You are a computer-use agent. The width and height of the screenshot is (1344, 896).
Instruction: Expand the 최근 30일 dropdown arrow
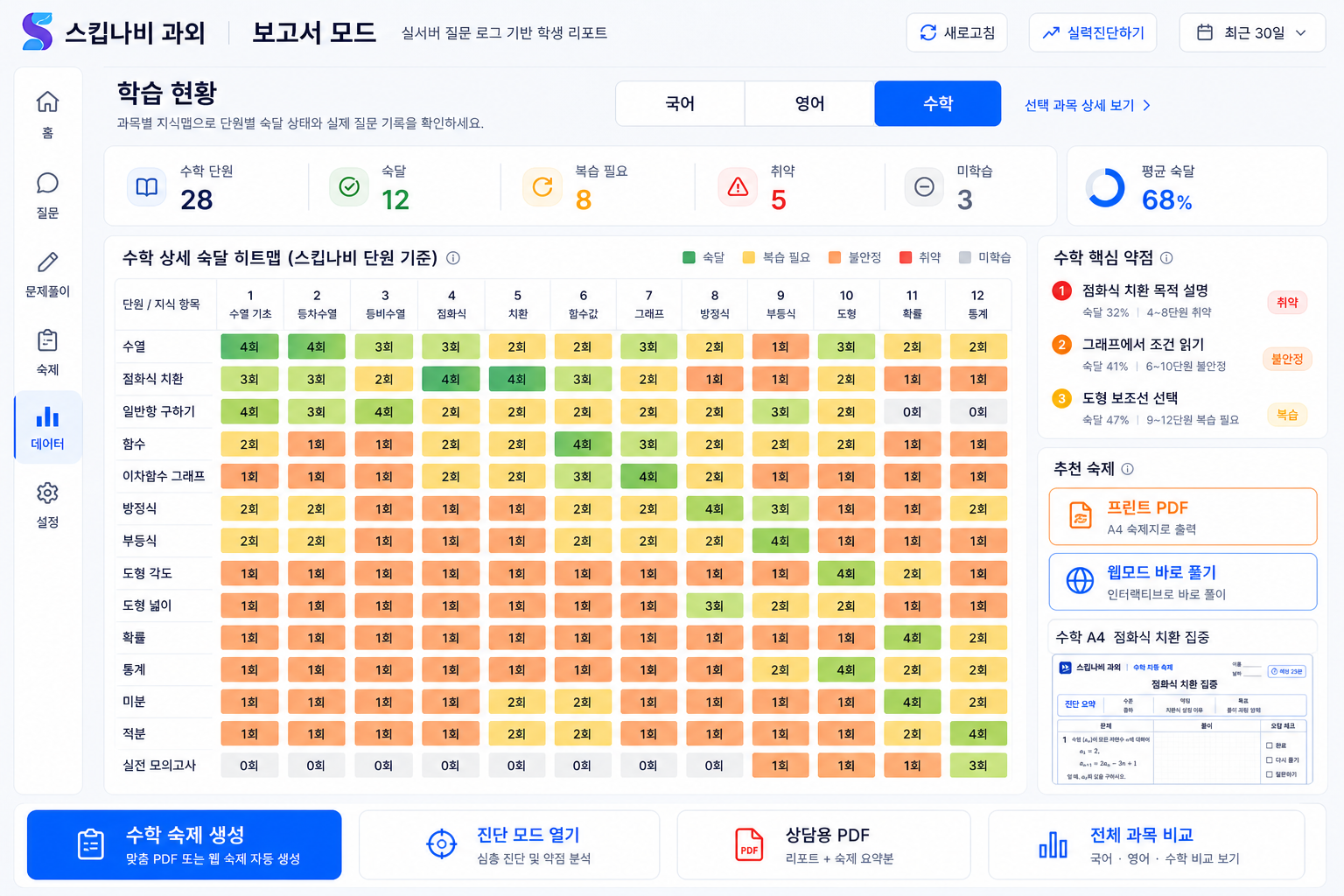coord(1301,32)
